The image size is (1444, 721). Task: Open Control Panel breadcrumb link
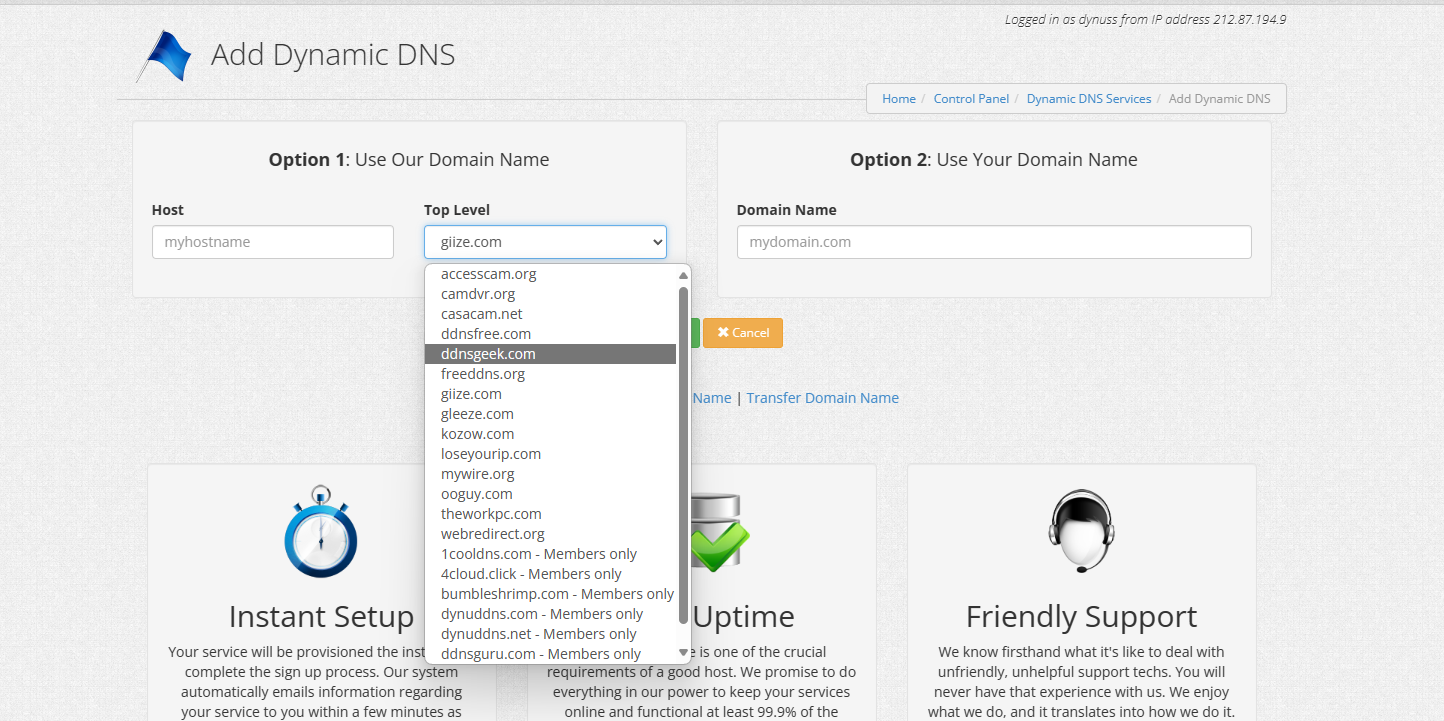coord(971,99)
